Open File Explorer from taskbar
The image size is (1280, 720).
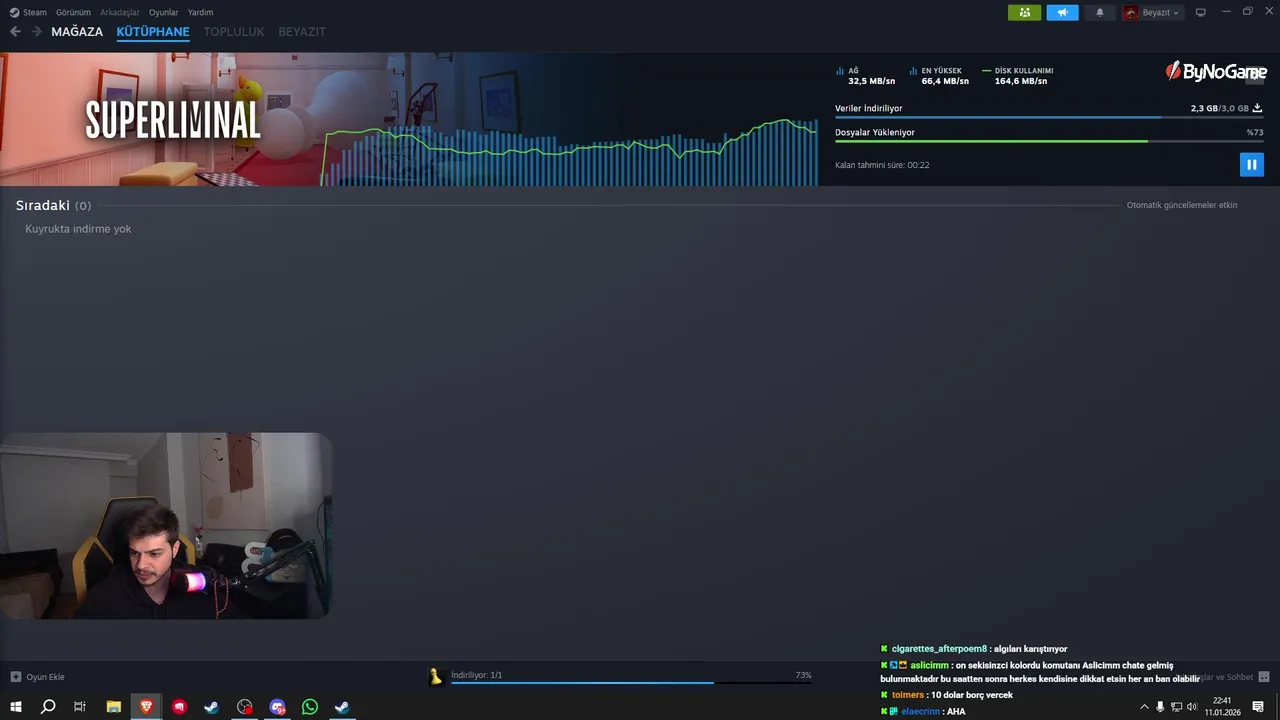point(114,707)
